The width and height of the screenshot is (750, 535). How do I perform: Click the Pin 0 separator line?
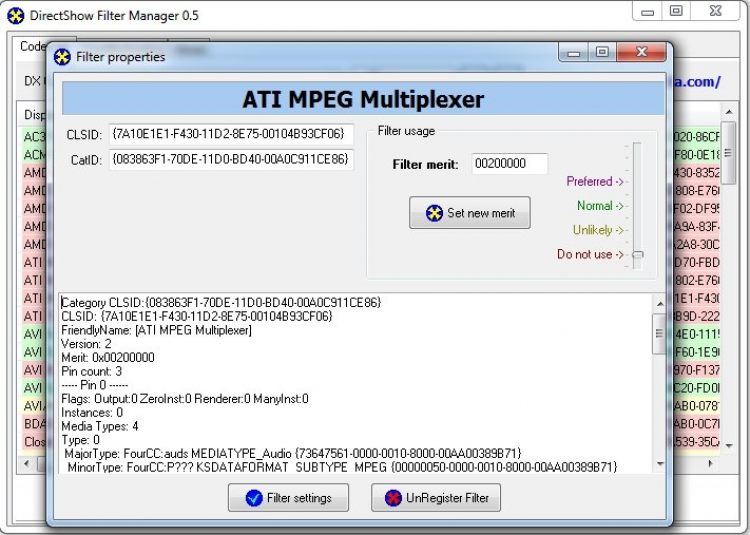94,385
